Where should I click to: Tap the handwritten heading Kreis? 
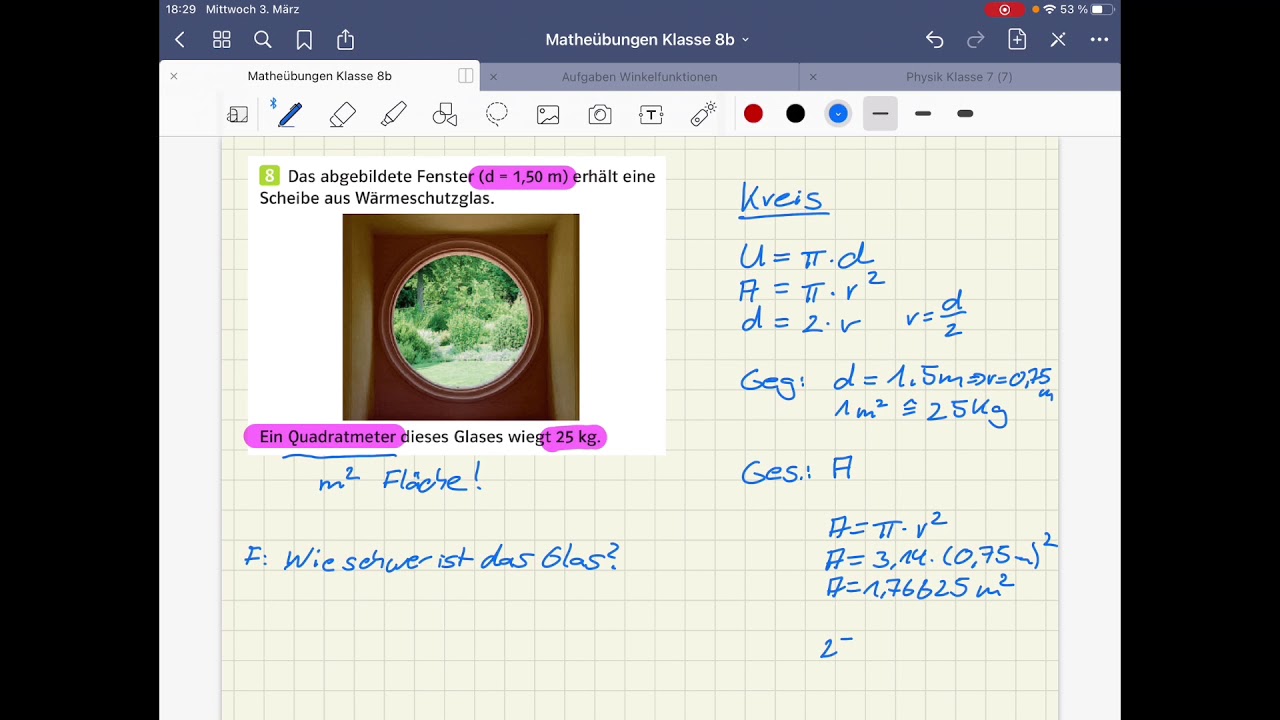(x=782, y=197)
